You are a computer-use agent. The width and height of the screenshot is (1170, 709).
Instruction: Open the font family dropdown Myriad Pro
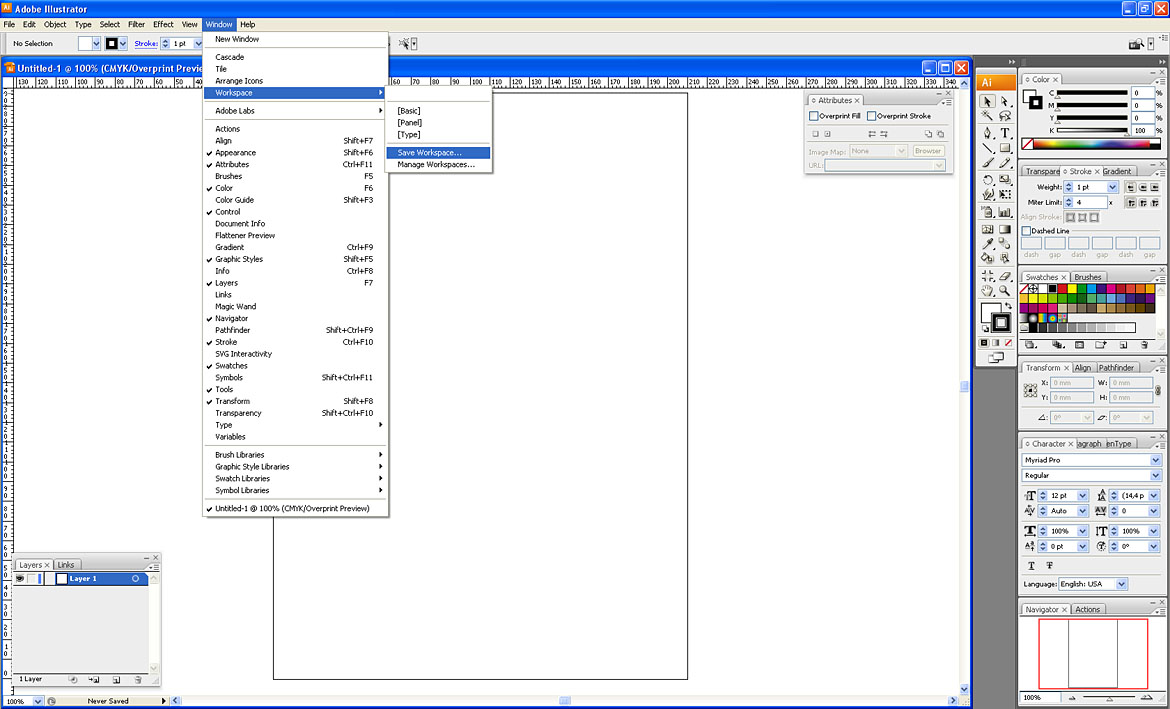(x=1156, y=460)
